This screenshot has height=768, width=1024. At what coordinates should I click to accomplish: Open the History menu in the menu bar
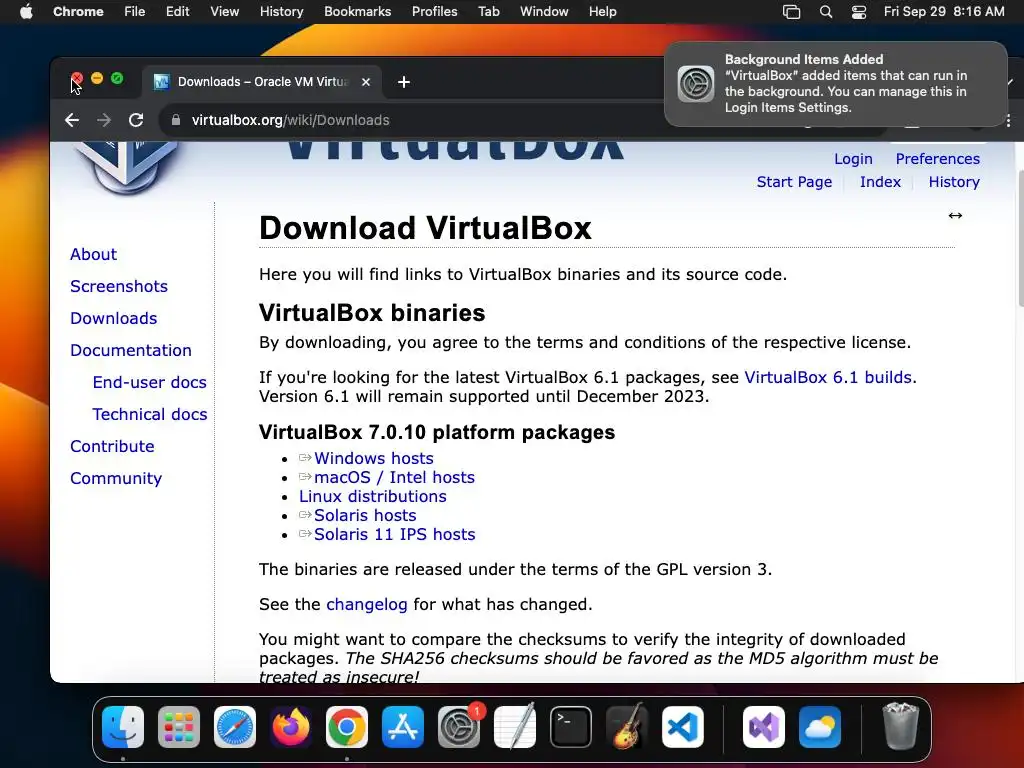coord(281,12)
